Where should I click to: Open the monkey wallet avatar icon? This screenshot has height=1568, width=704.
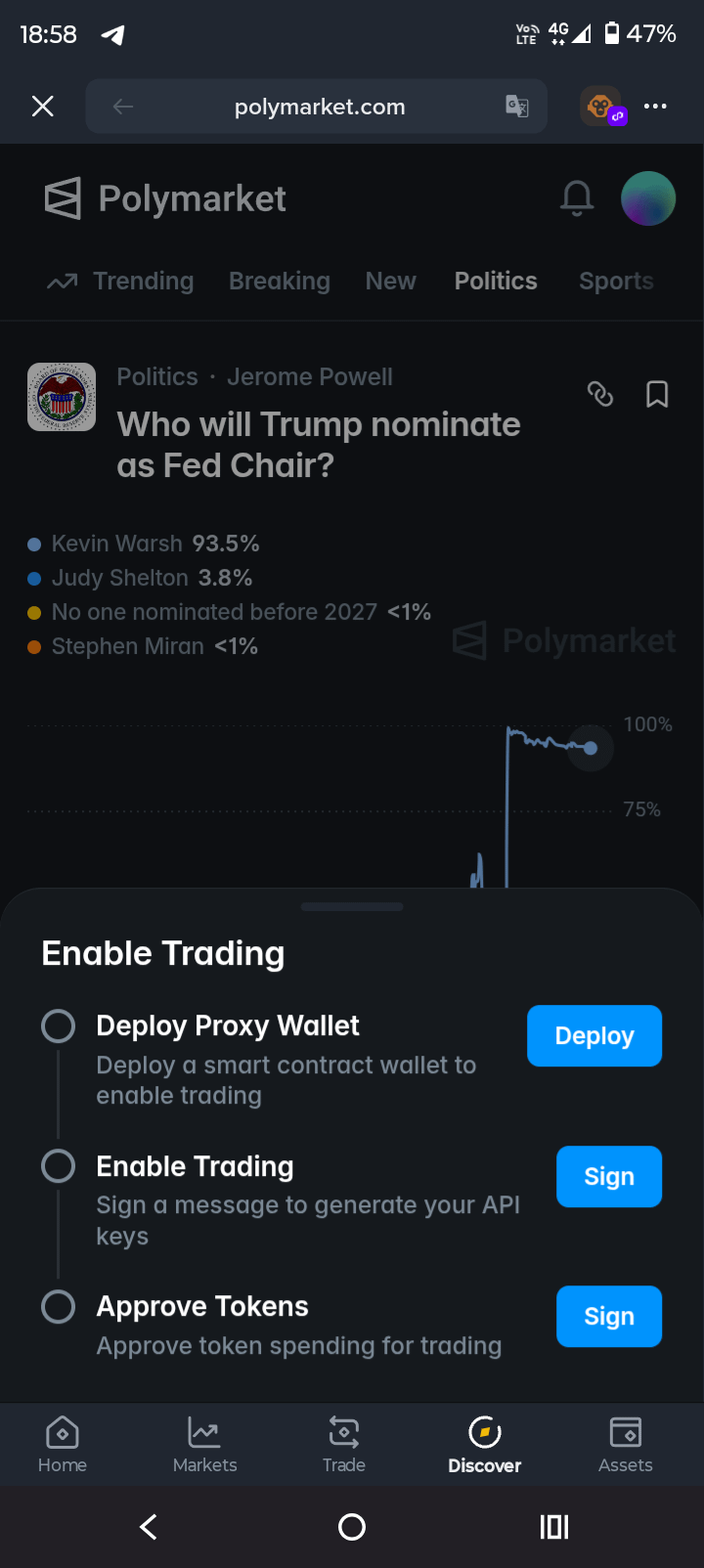[x=601, y=106]
